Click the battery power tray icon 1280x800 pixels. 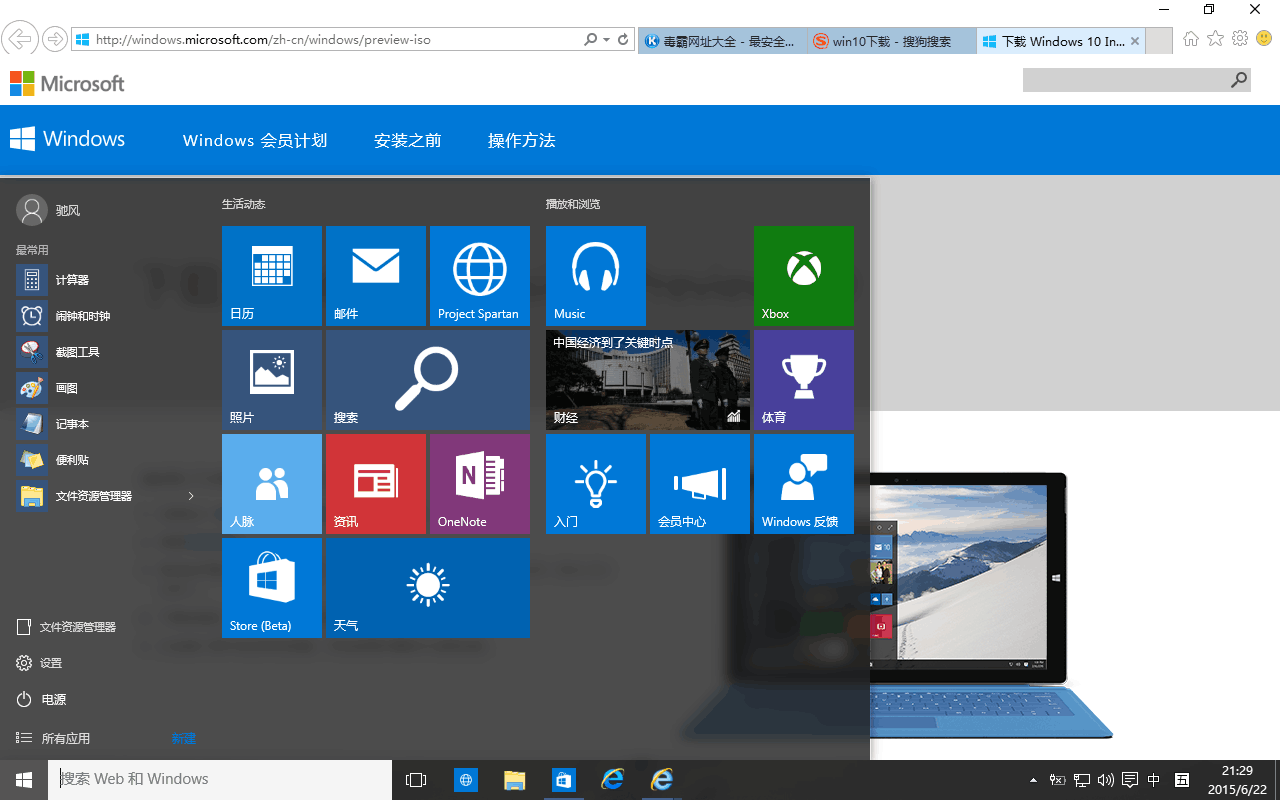tap(1058, 780)
